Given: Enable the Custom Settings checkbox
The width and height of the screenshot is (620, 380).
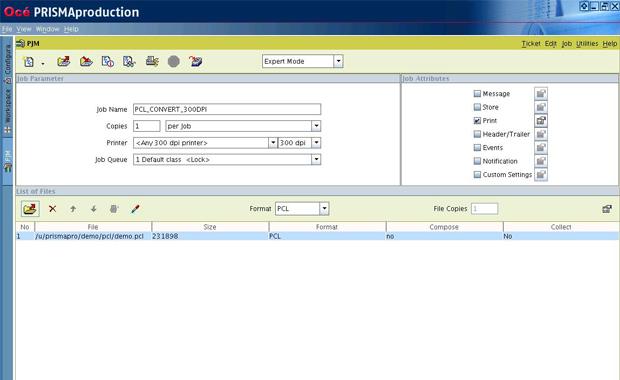Looking at the screenshot, I should click(477, 174).
